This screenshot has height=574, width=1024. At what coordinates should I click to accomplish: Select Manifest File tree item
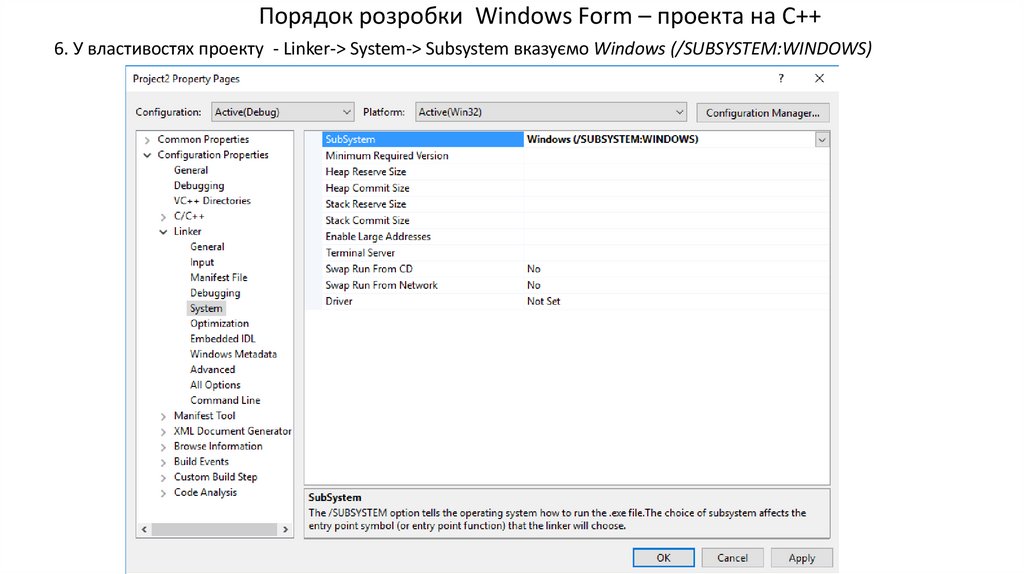[x=219, y=278]
